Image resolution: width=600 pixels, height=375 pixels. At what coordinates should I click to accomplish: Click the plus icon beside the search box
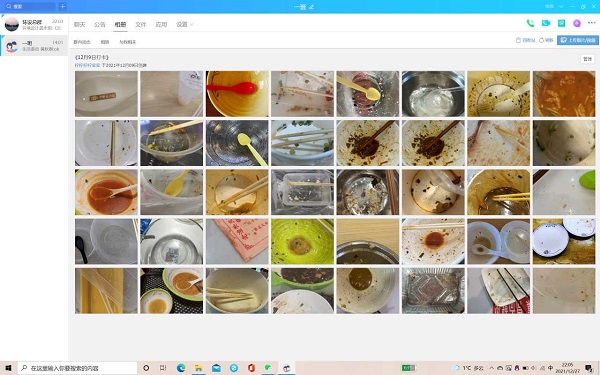(62, 7)
